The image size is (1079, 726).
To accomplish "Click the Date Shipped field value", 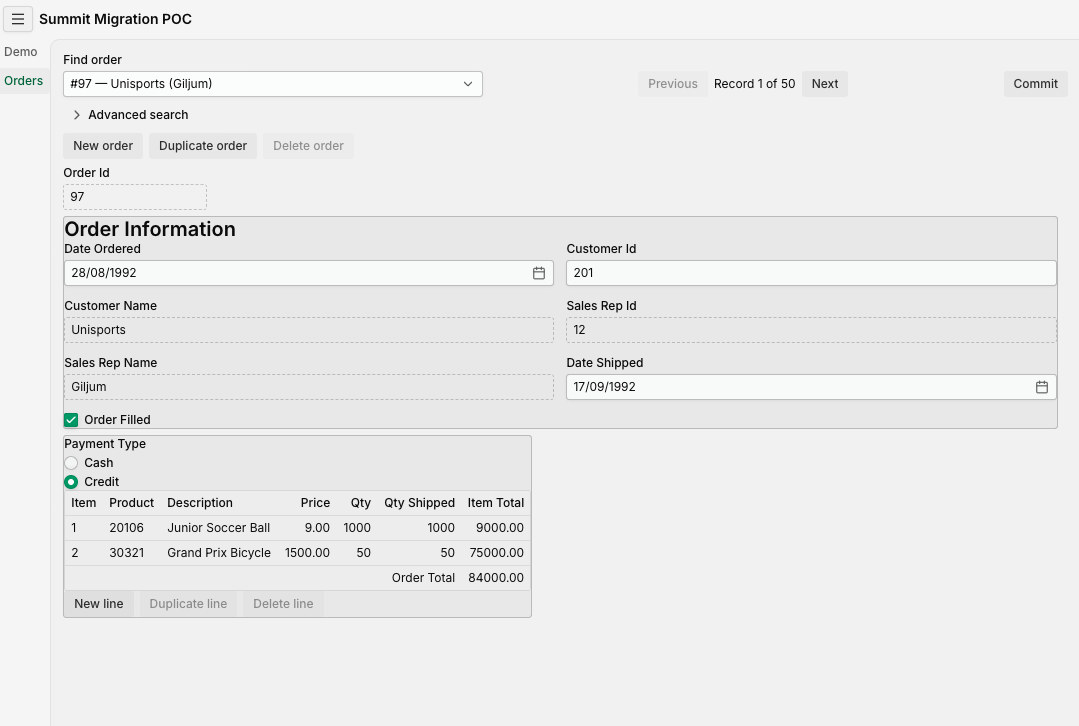I will click(604, 387).
